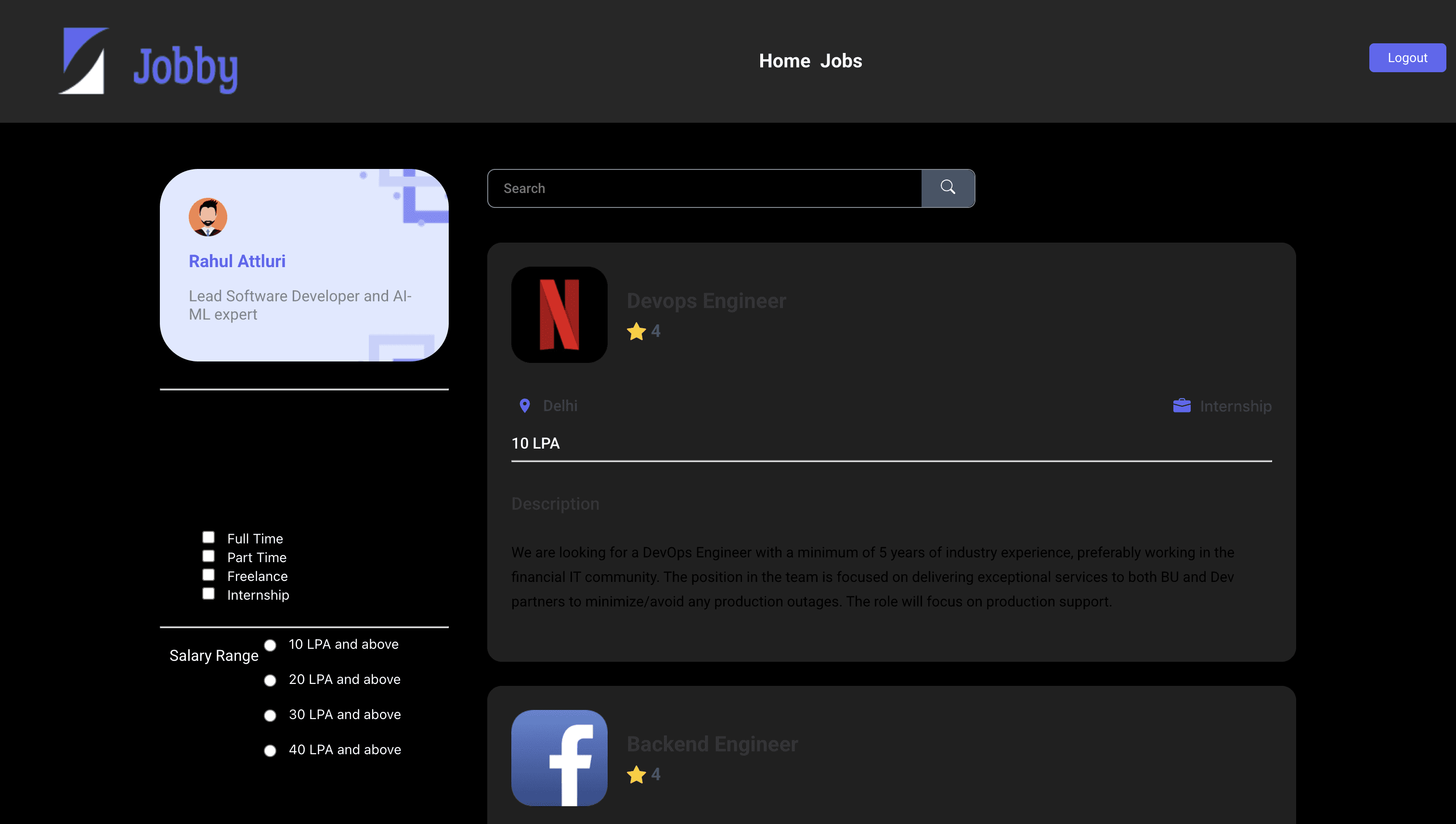Image resolution: width=1456 pixels, height=824 pixels.
Task: Enable the Full Time checkbox
Action: (208, 537)
